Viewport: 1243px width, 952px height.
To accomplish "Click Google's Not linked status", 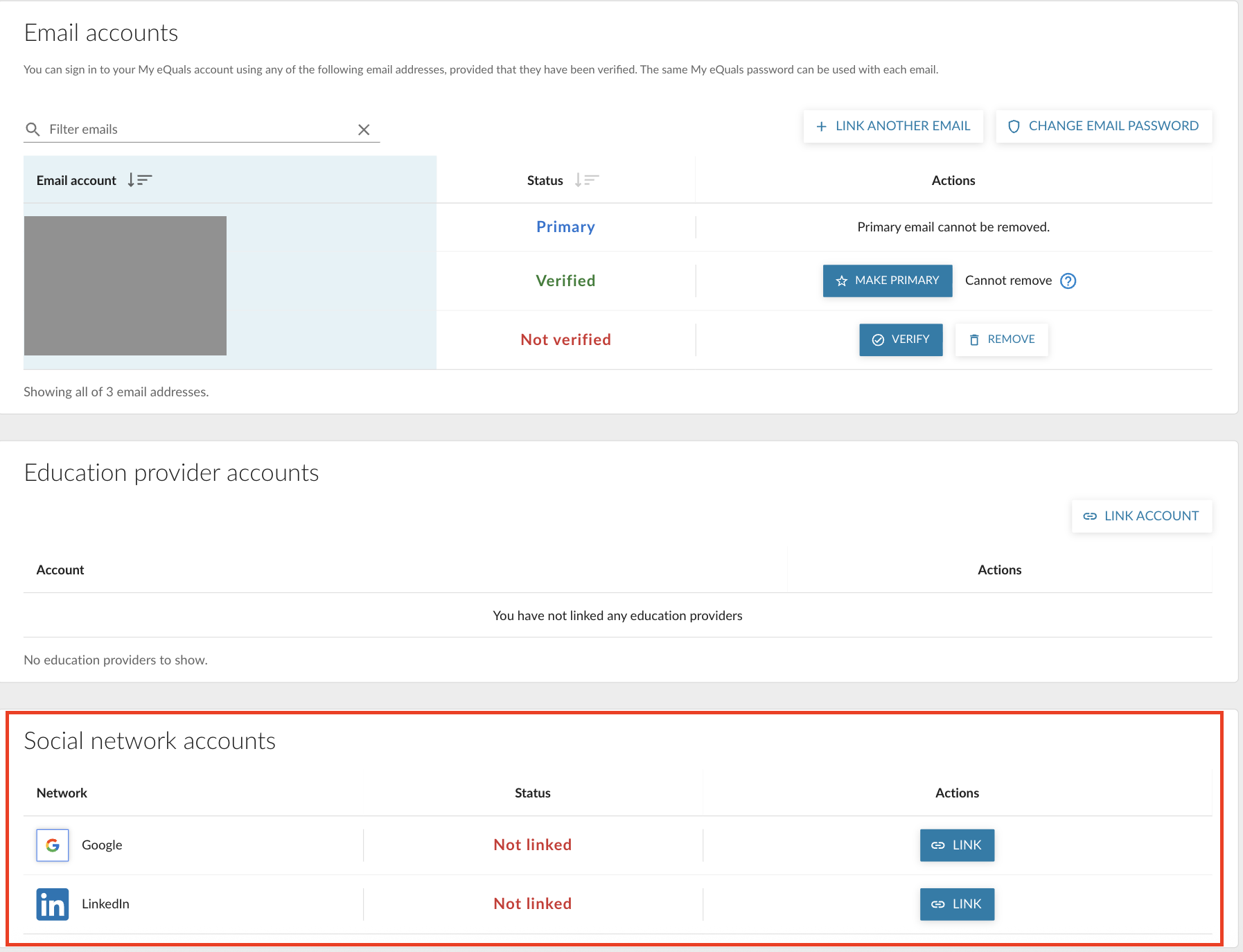I will tap(532, 845).
